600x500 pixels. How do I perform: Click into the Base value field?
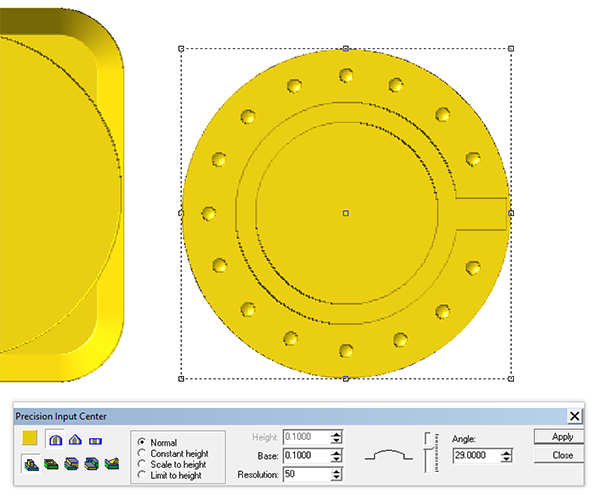pos(307,456)
